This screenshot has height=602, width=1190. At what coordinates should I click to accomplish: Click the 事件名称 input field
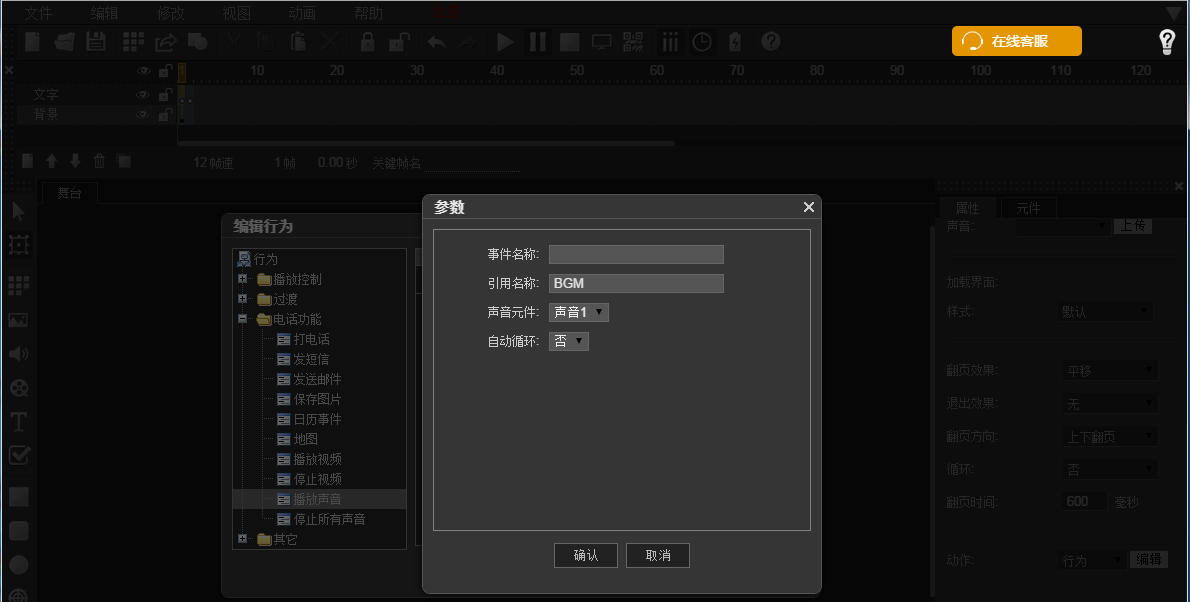pos(635,254)
